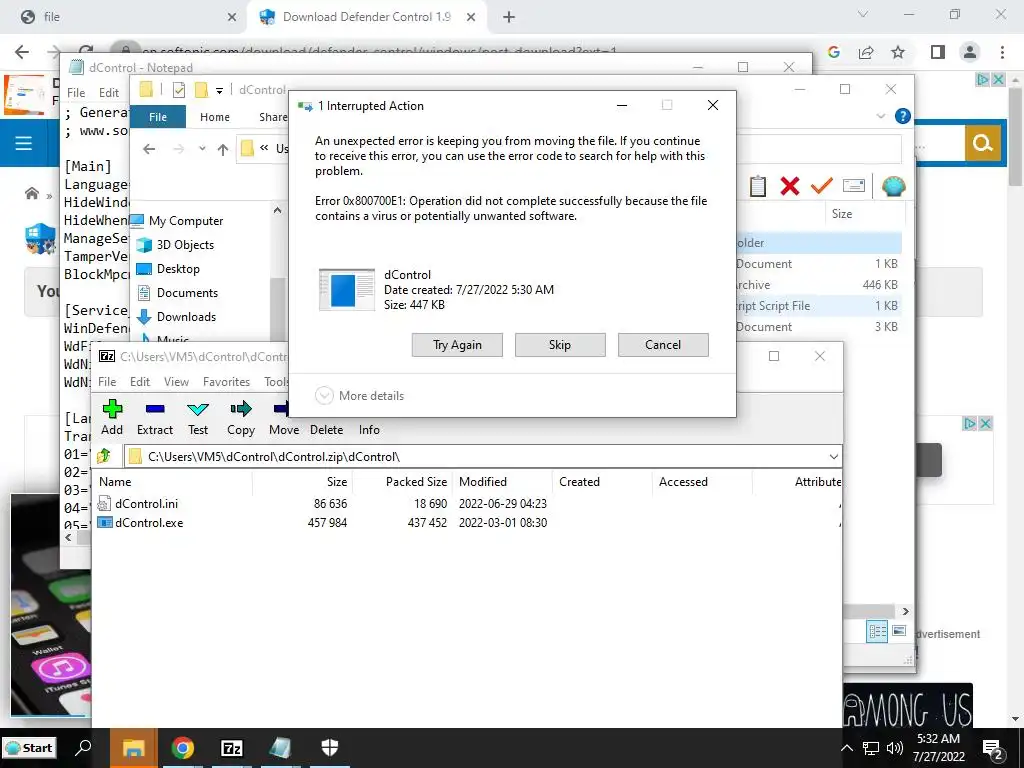Screen dimensions: 1024x768
Task: Click the Info button in 7-Zip
Action: point(369,430)
